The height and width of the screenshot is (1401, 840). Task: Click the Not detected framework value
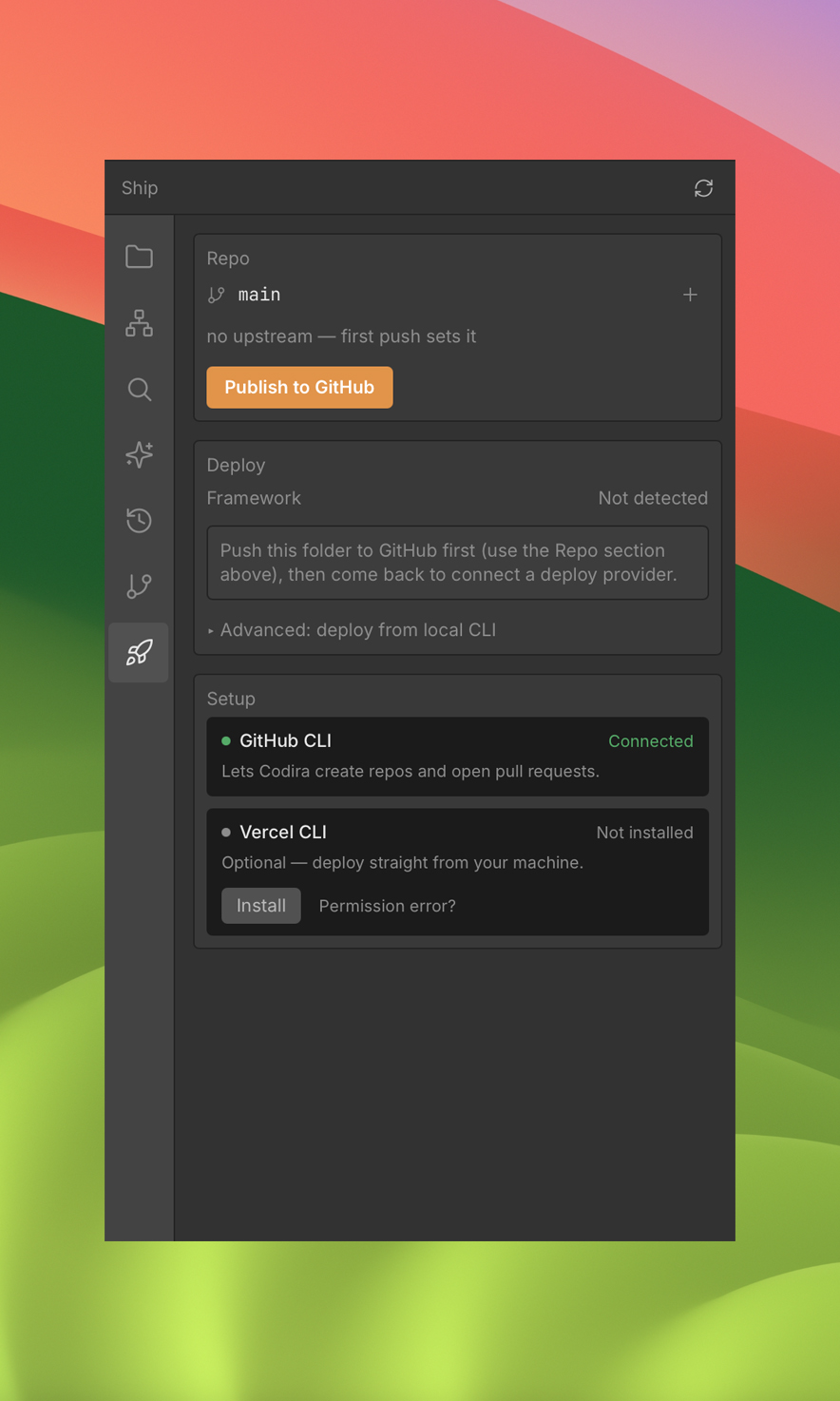(653, 498)
